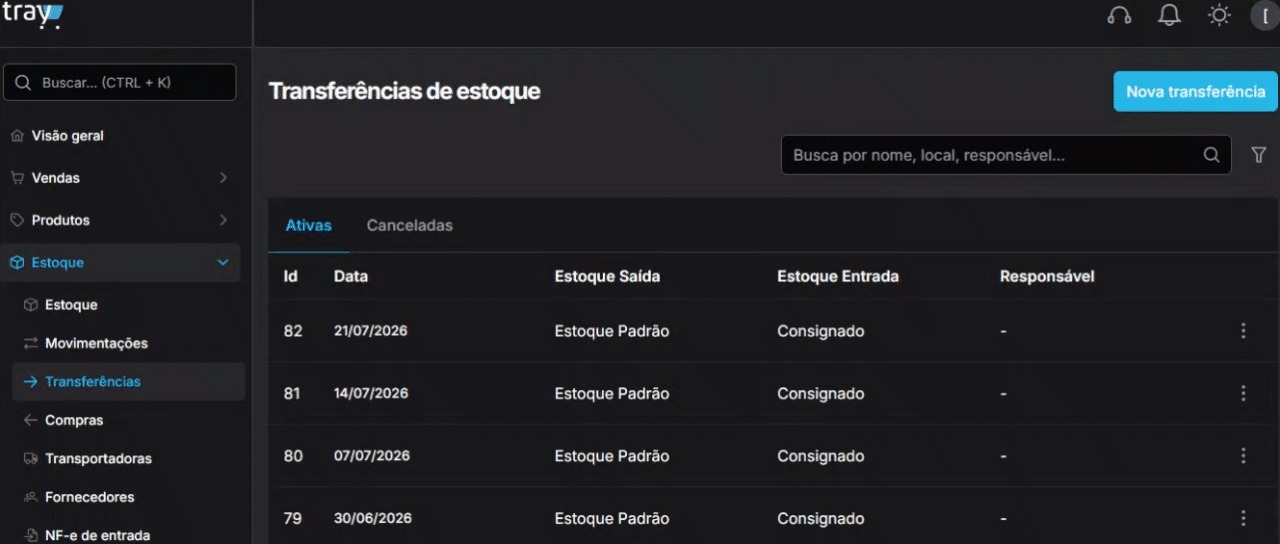Viewport: 1280px width, 544px height.
Task: Open the notifications bell
Action: click(1169, 16)
